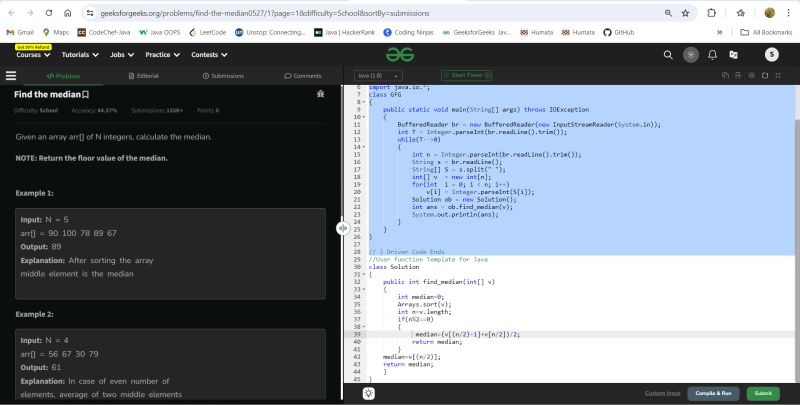Switch to the Editorial tab
Viewport: 800px width, 405px height.
click(x=143, y=76)
